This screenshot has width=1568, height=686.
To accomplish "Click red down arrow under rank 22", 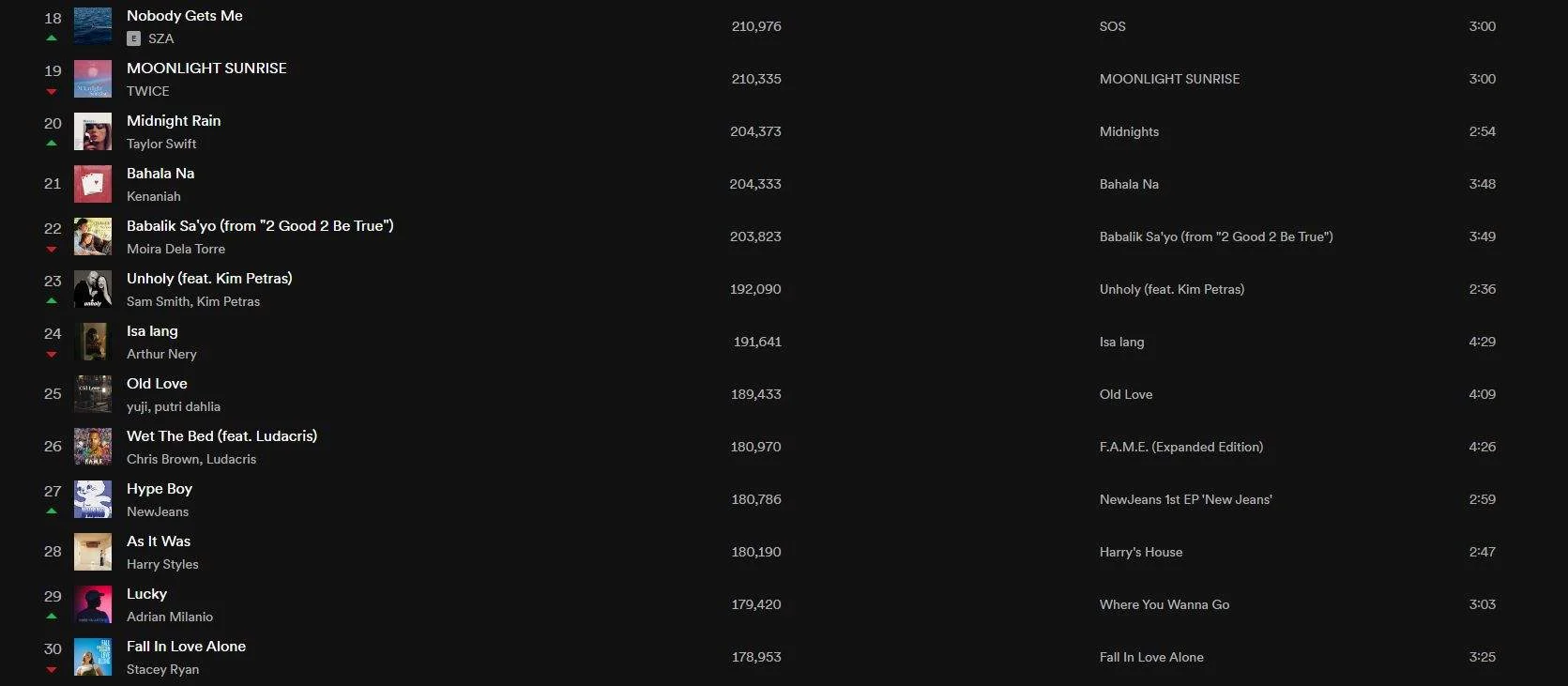I will click(52, 250).
